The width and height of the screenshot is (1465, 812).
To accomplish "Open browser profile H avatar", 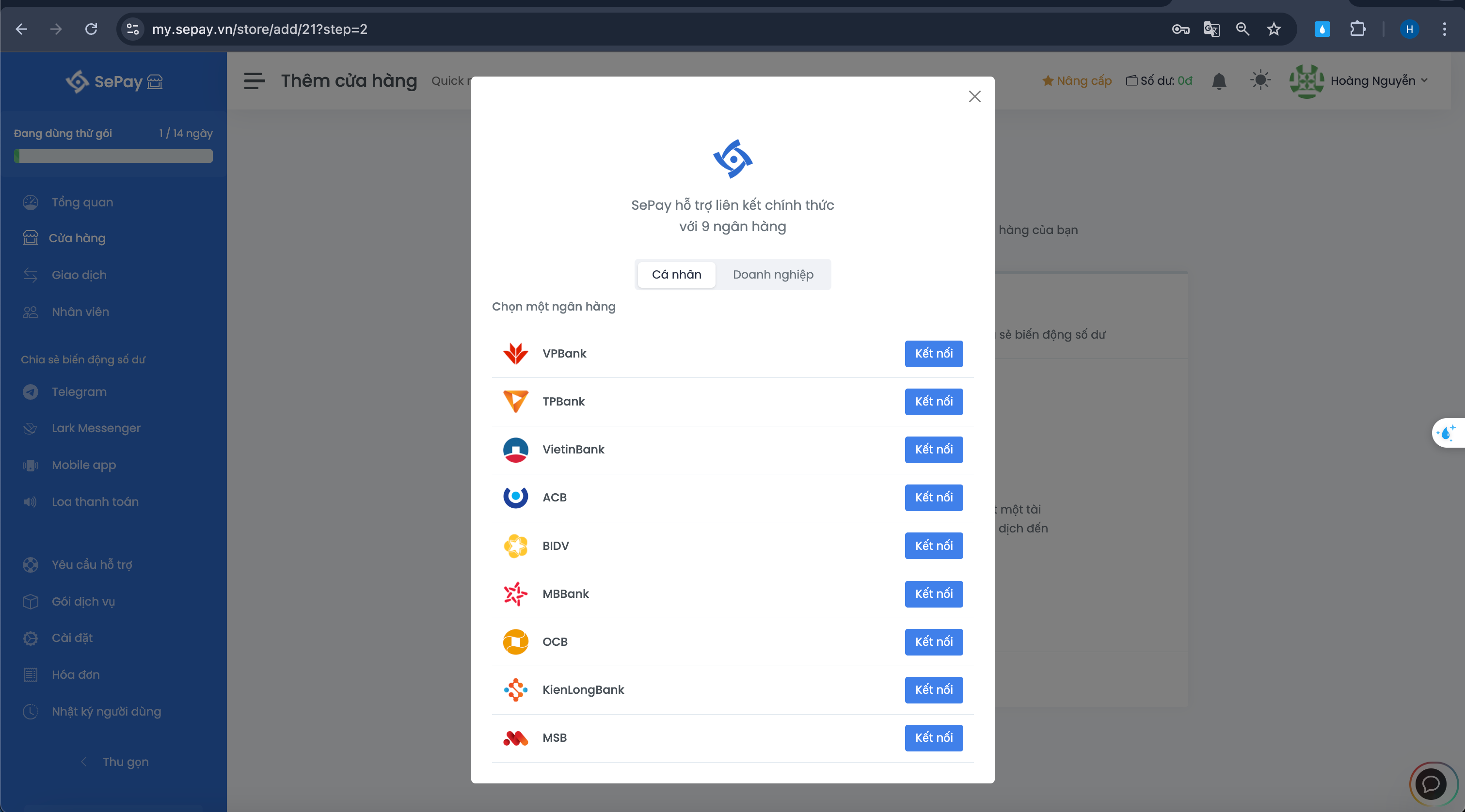I will click(x=1409, y=29).
